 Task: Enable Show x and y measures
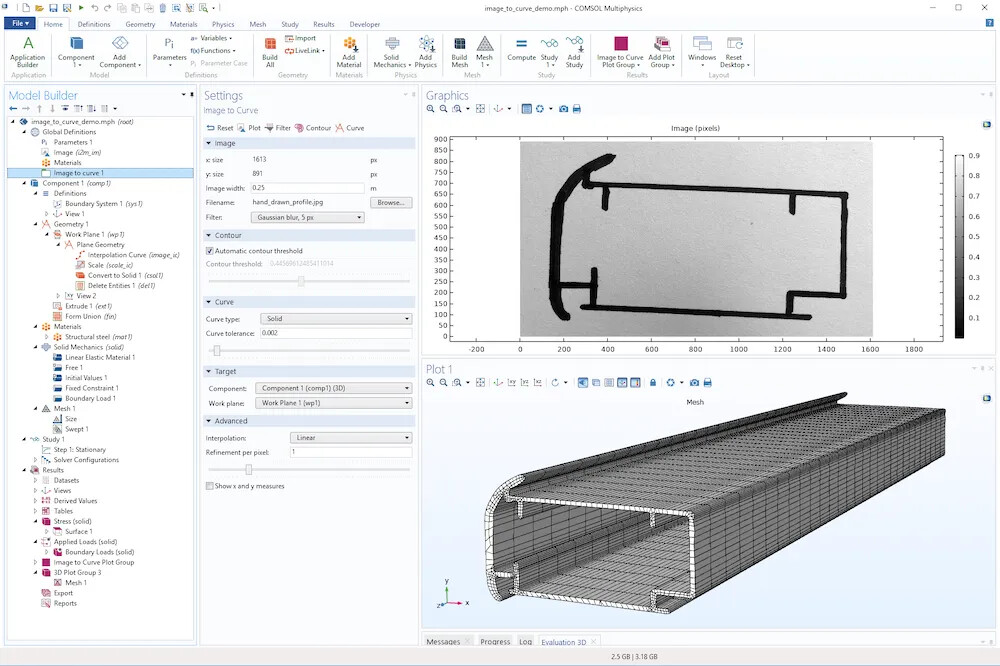(x=210, y=486)
